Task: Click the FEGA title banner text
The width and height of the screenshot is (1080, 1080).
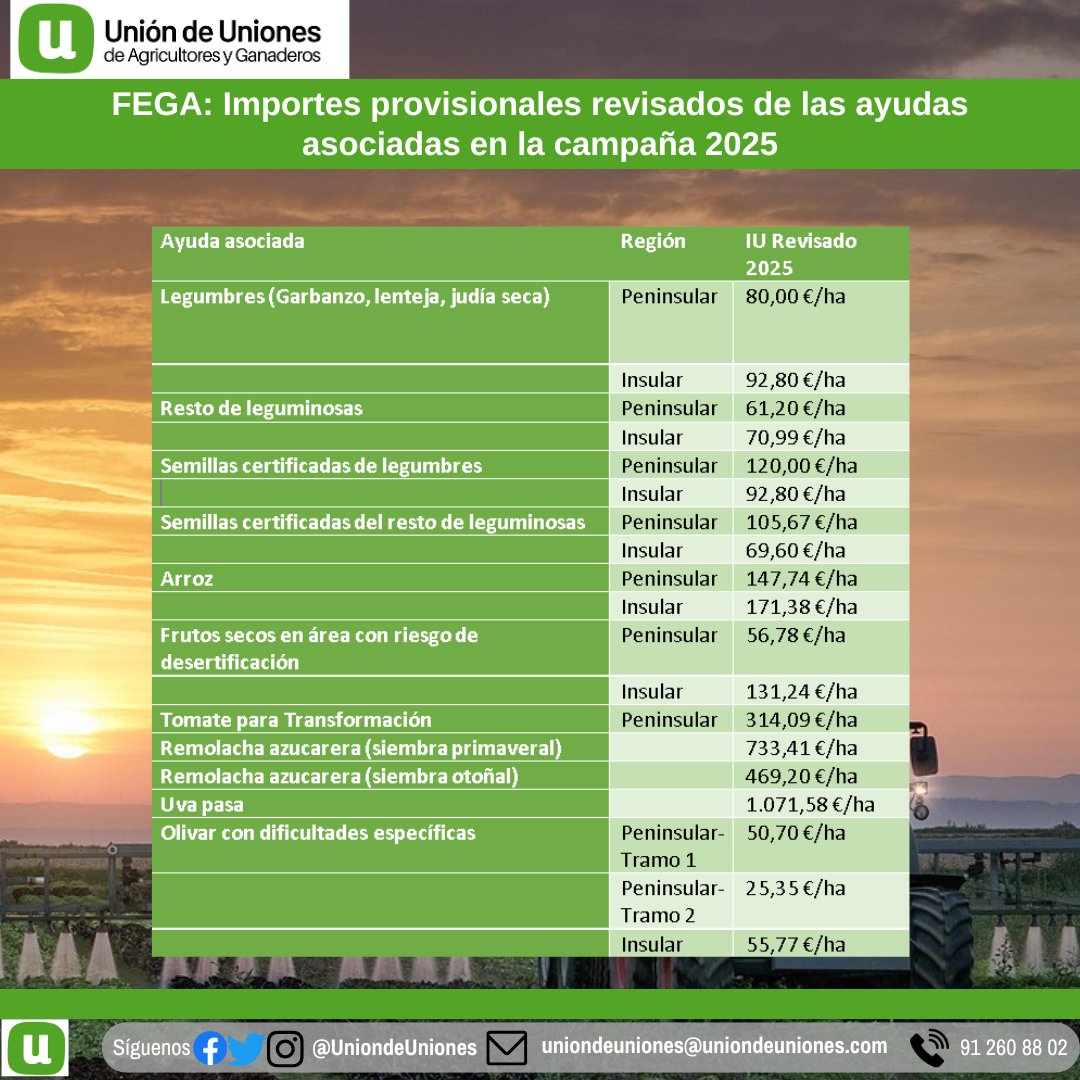Action: click(540, 124)
